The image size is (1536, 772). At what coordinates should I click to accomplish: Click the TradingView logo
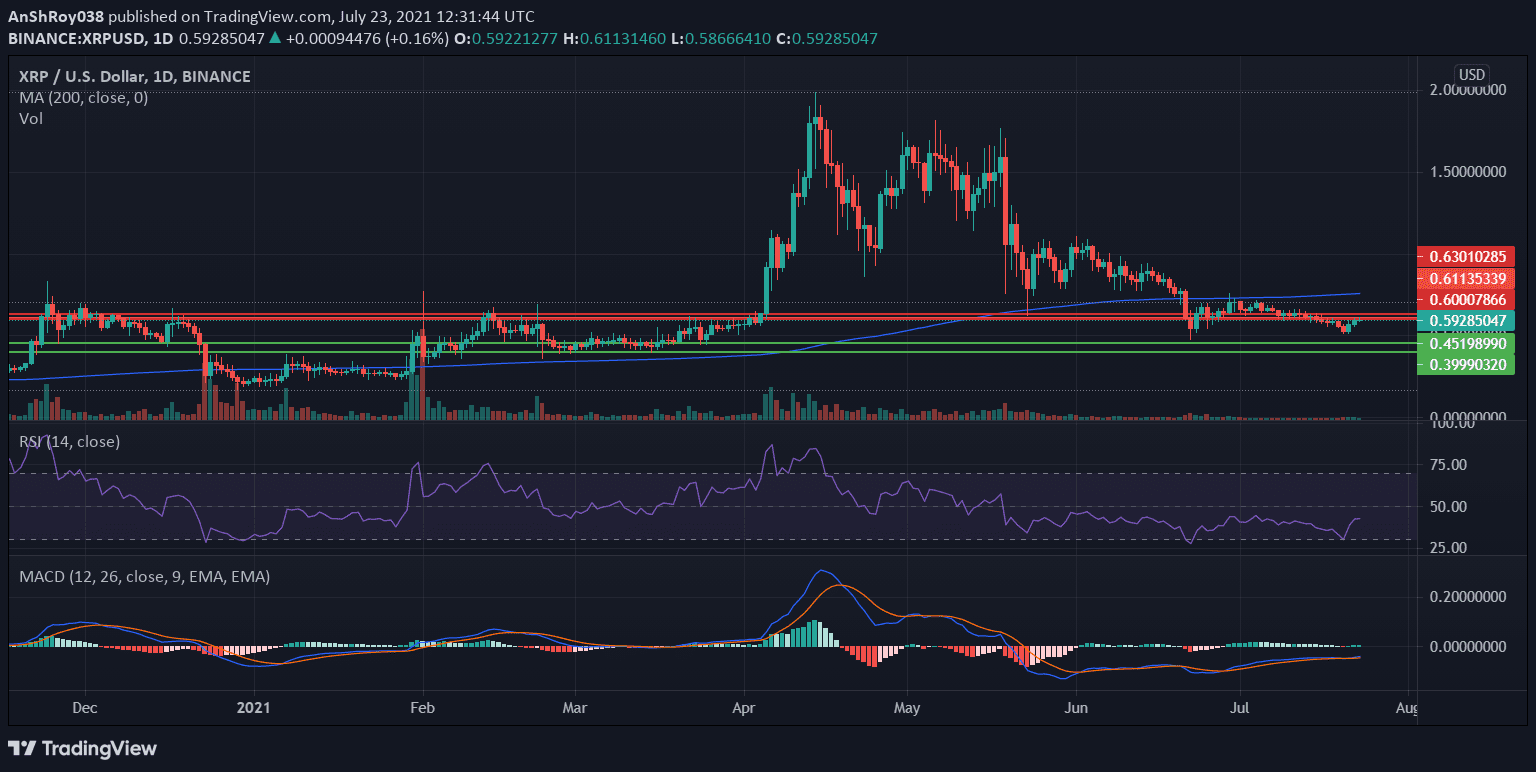(83, 748)
